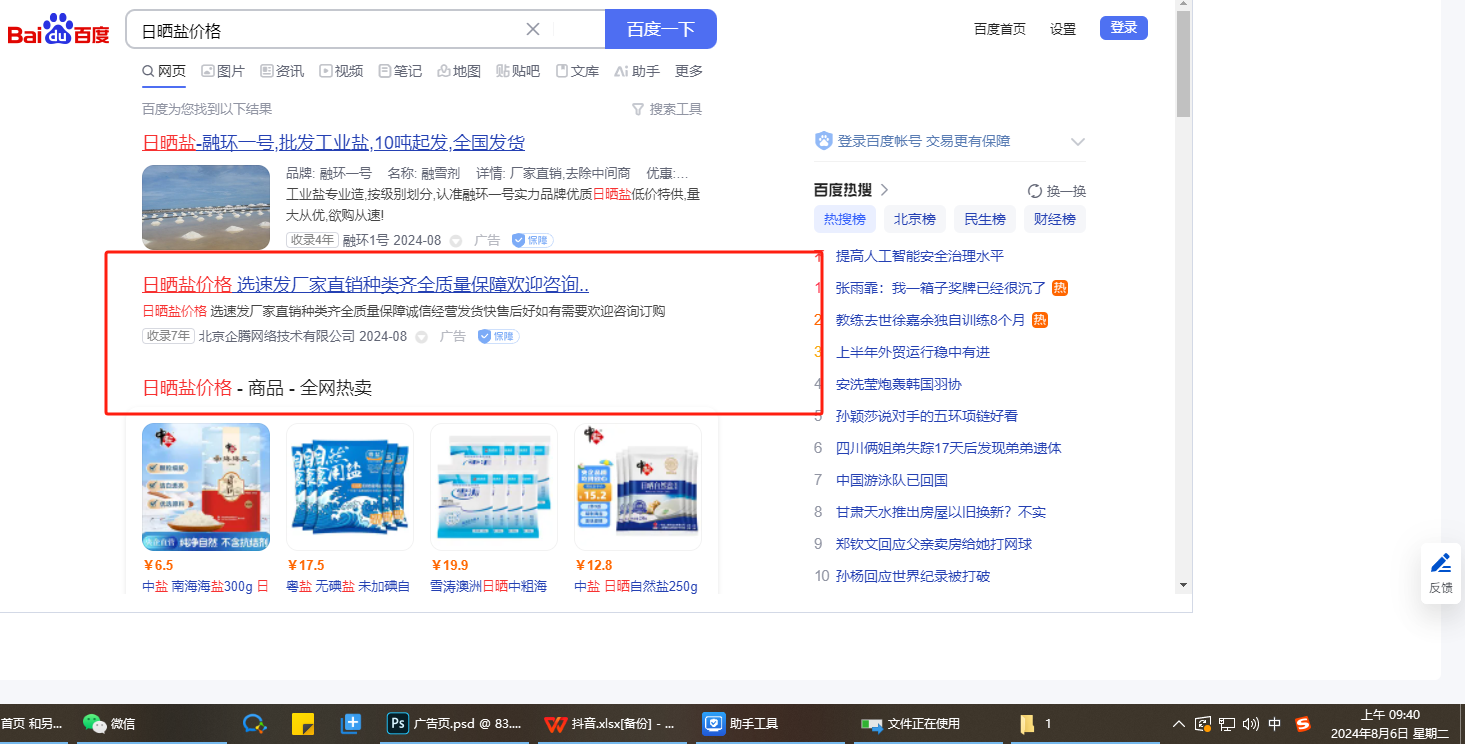This screenshot has height=744, width=1465.
Task: Open the ¥6.5 中盐 南海海盐 product image
Action: [x=206, y=488]
